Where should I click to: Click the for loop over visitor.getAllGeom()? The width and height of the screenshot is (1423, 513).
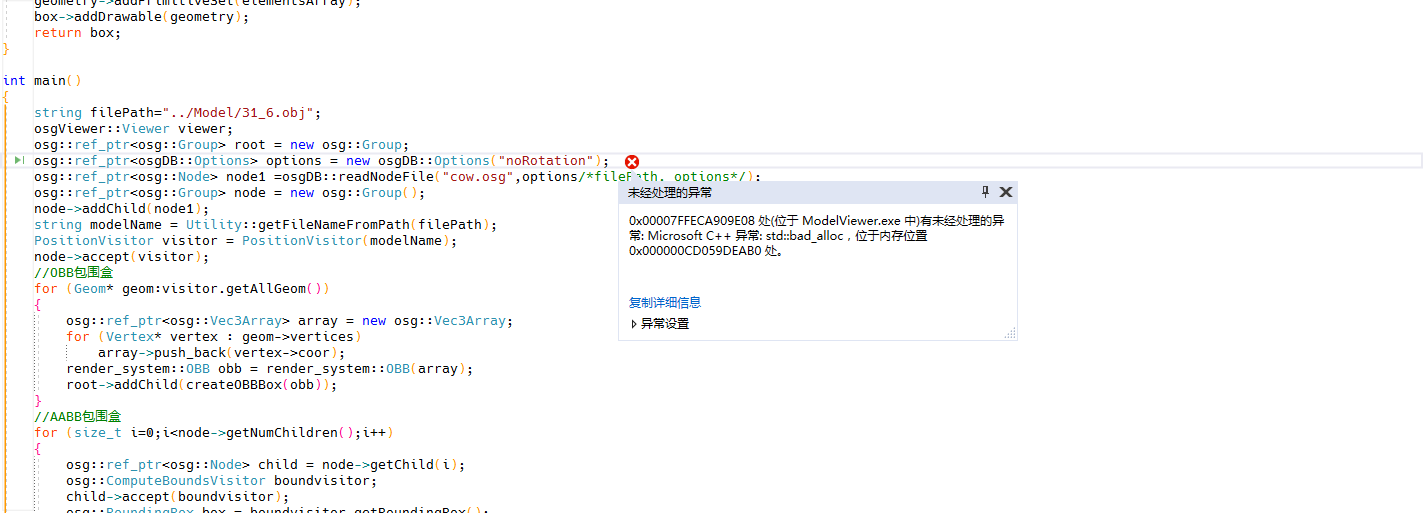182,288
